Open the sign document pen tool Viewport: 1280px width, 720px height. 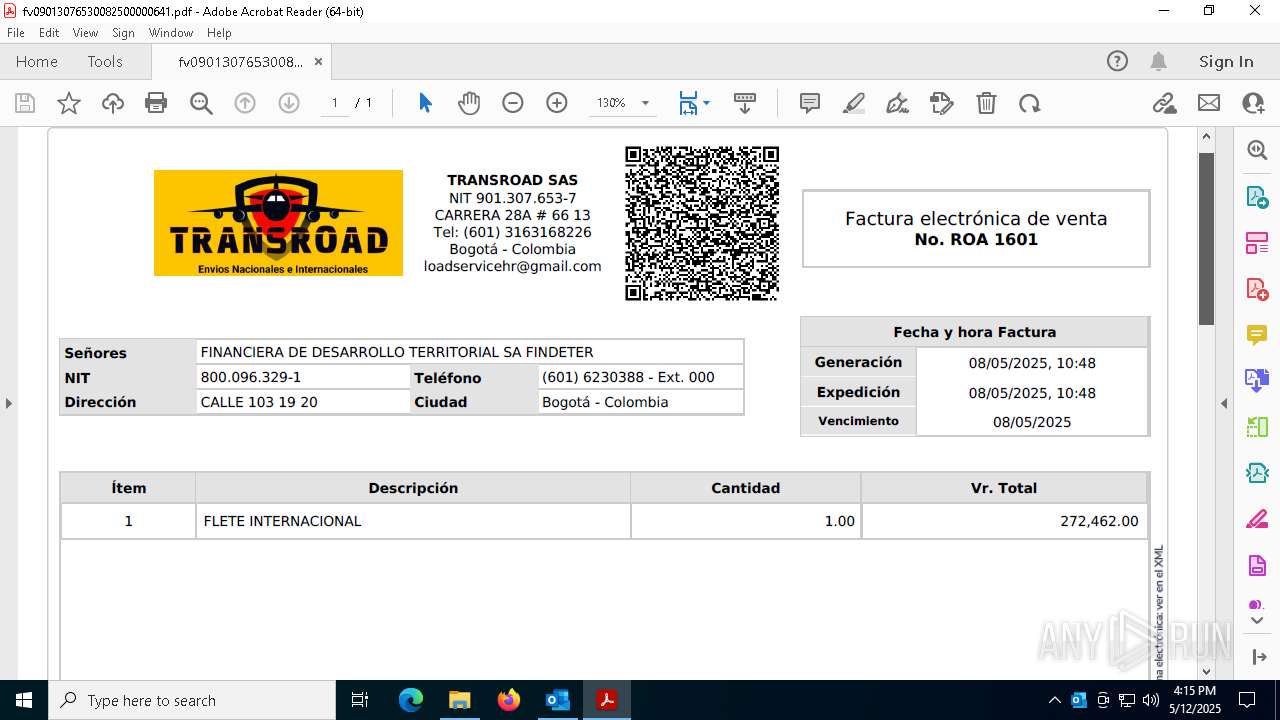[x=898, y=103]
